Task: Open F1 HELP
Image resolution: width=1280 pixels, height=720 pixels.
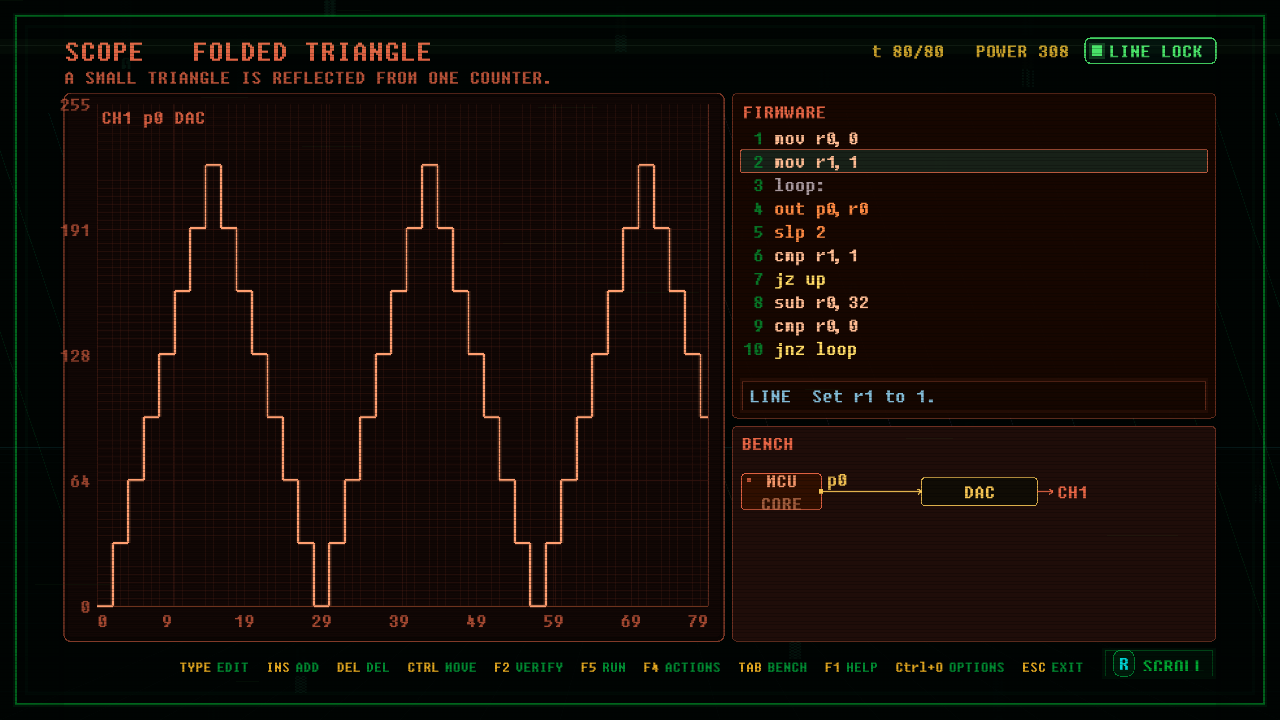Action: point(851,667)
